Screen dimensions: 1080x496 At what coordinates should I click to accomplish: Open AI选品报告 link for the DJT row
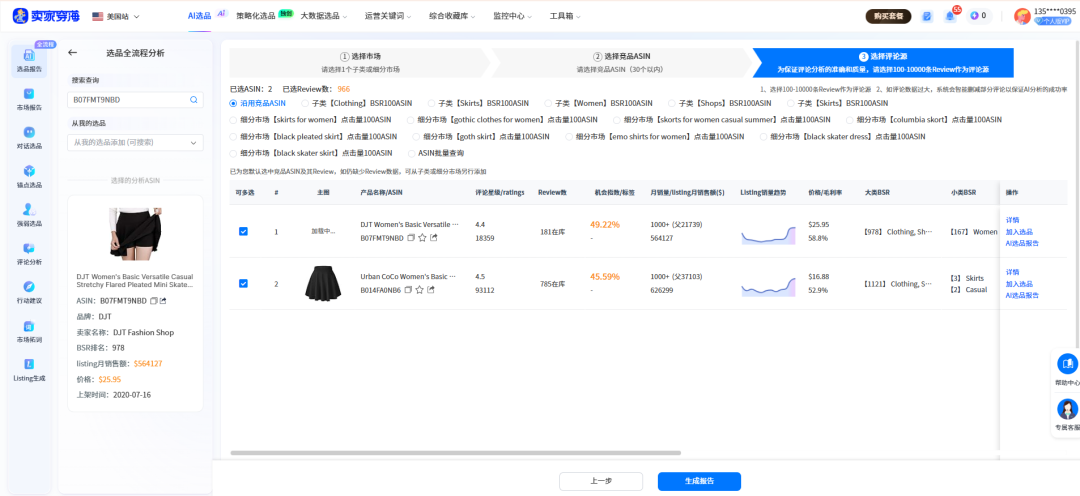[1022, 243]
